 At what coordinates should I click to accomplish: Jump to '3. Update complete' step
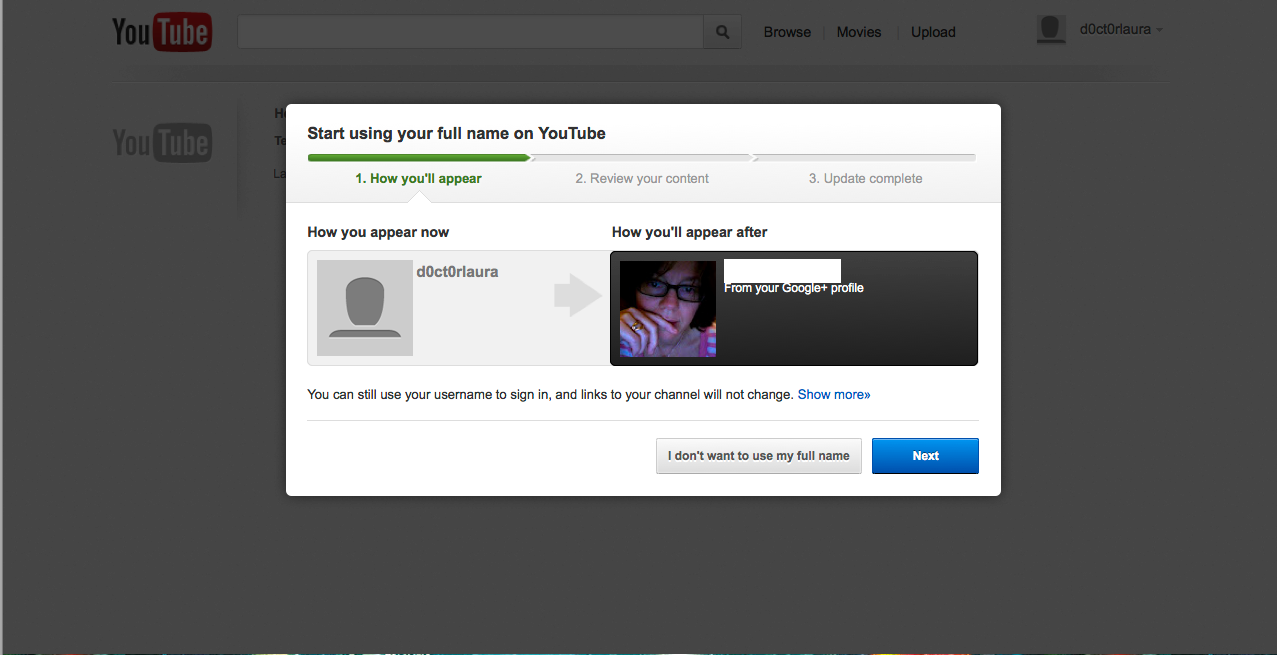865,179
